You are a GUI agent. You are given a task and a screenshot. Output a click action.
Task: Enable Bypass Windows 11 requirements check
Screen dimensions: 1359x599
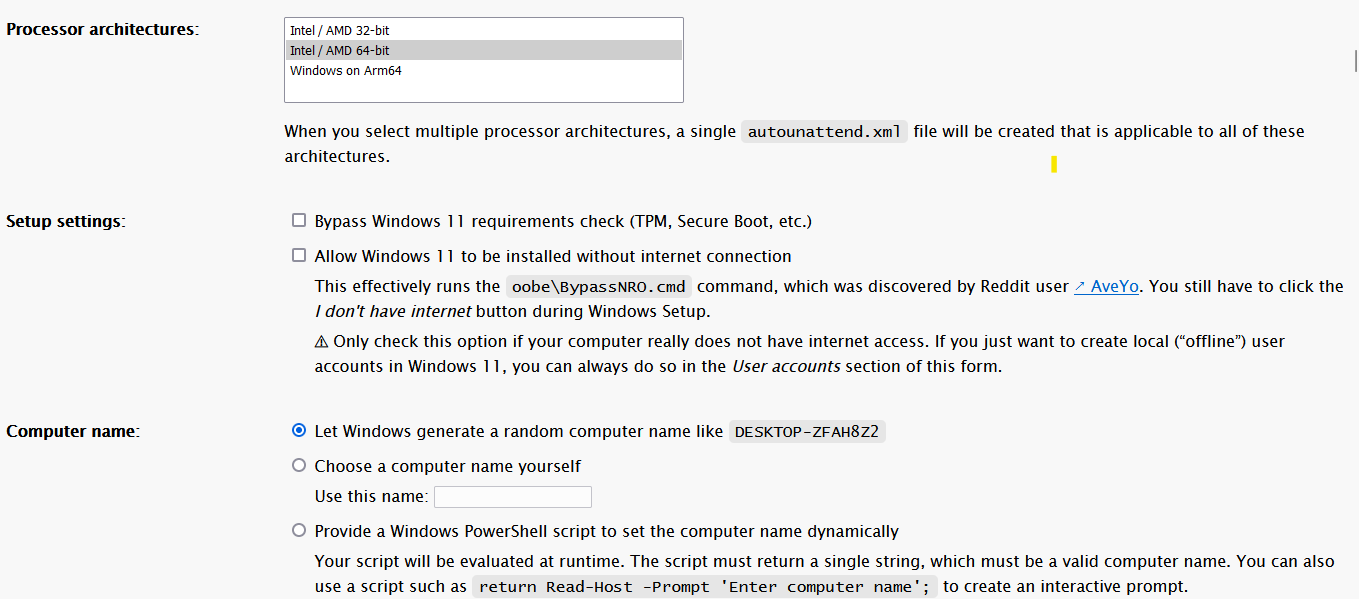point(299,220)
